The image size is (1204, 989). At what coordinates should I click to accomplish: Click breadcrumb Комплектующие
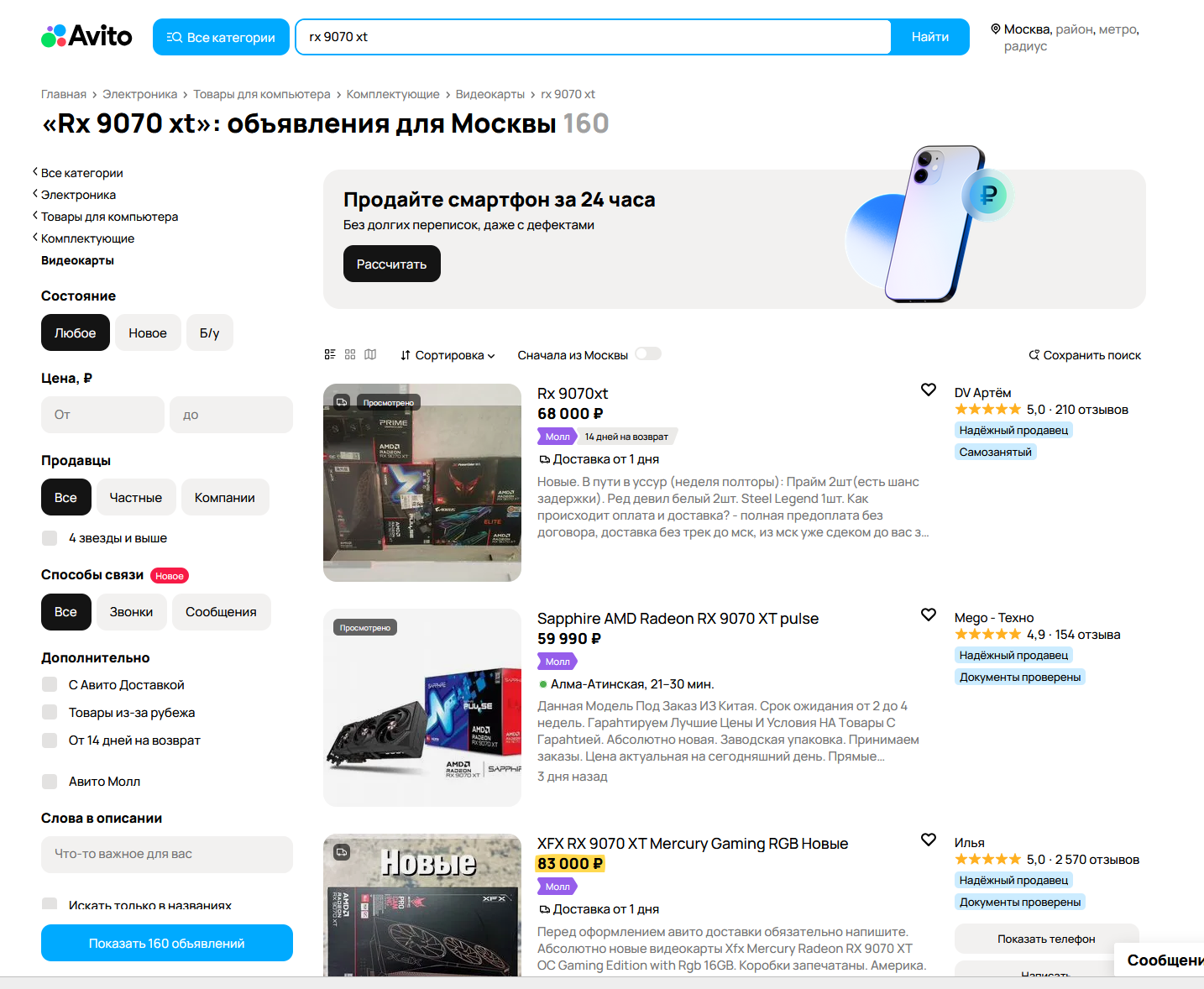click(x=393, y=94)
